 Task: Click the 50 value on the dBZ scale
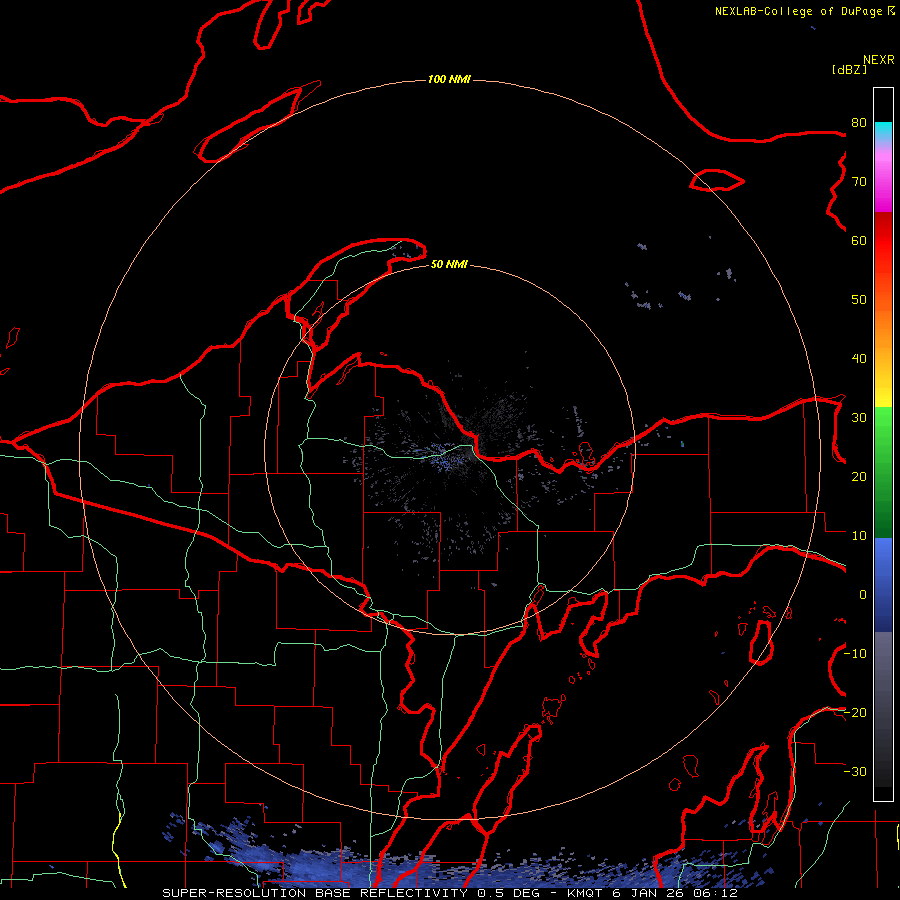[x=859, y=300]
